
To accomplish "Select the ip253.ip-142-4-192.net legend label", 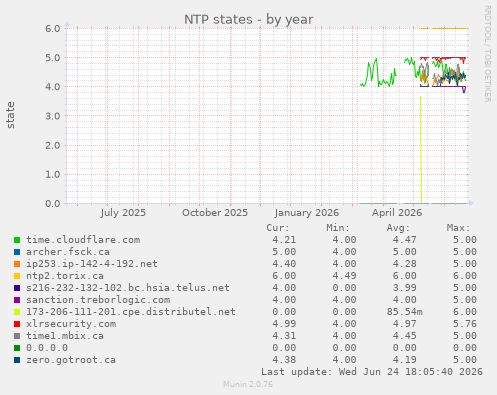I will click(x=92, y=264).
